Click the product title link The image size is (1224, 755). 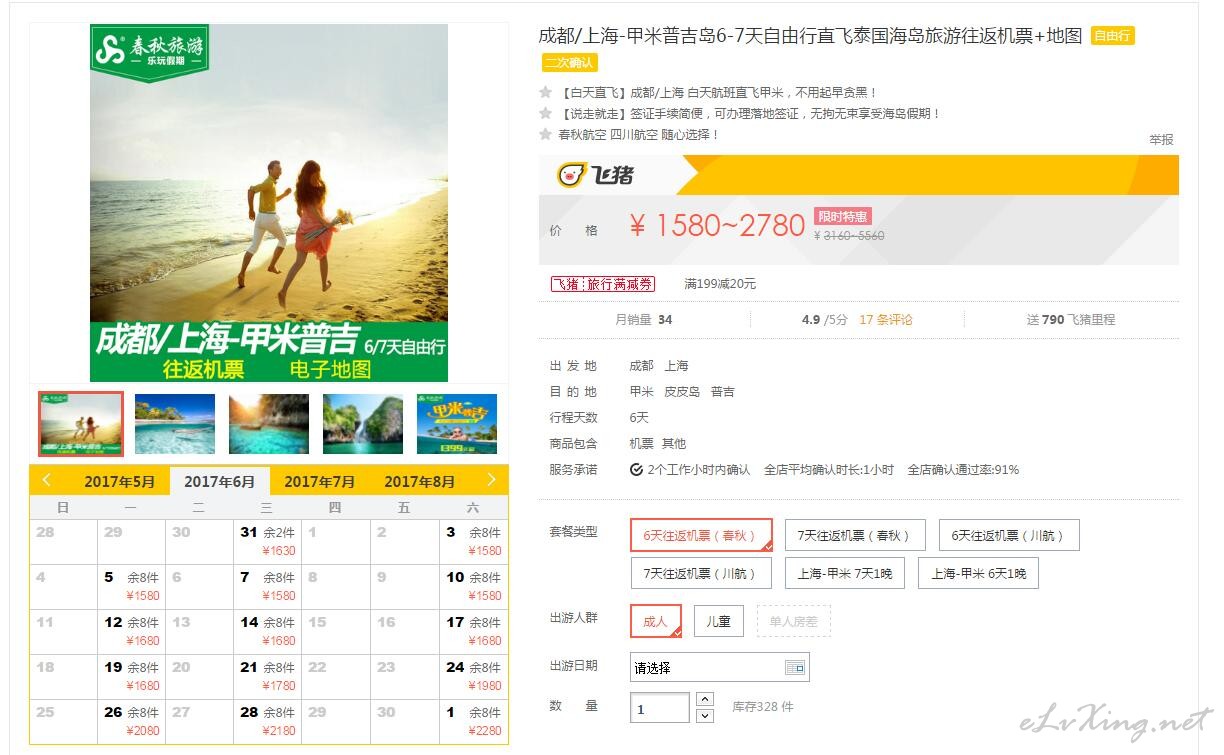(811, 36)
